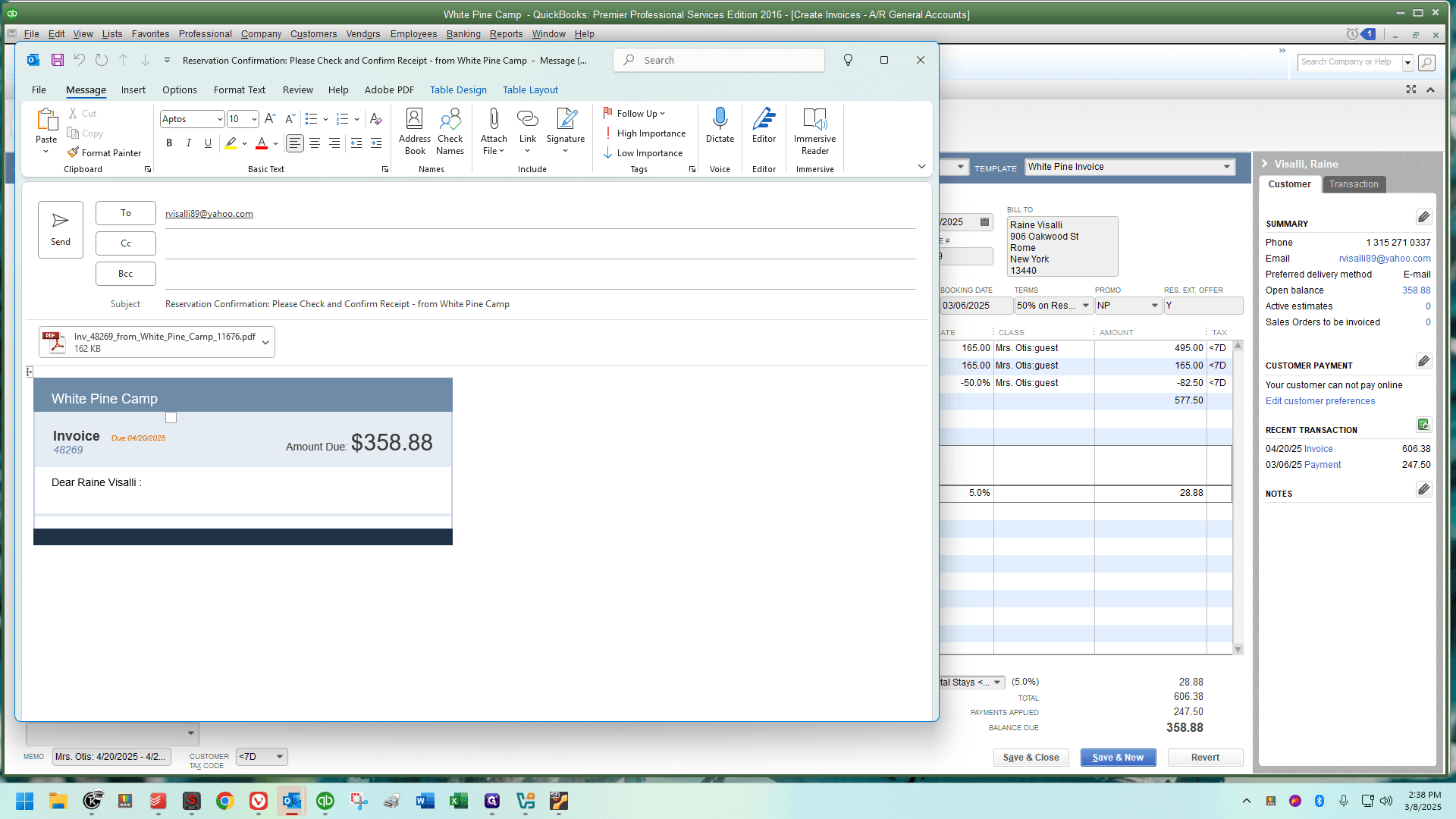Switch to Format Text tab
Viewport: 1456px width, 819px height.
click(x=240, y=90)
